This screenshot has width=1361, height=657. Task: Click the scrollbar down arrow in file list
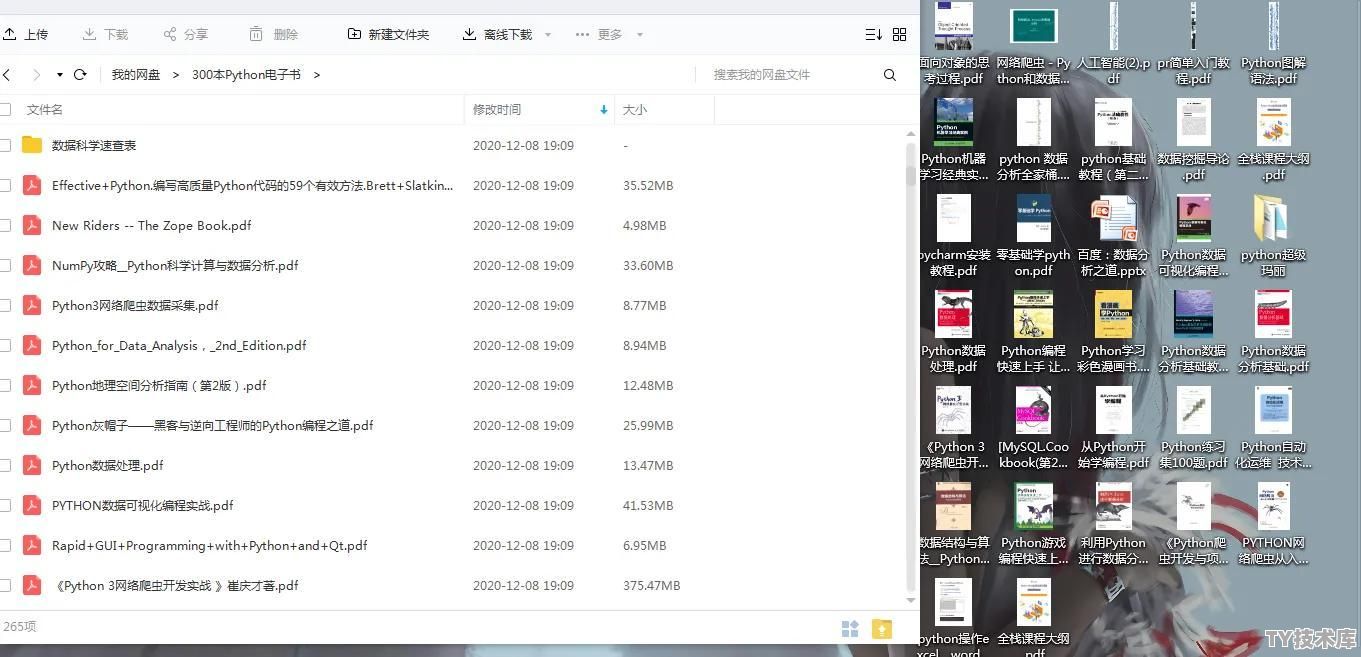point(910,600)
